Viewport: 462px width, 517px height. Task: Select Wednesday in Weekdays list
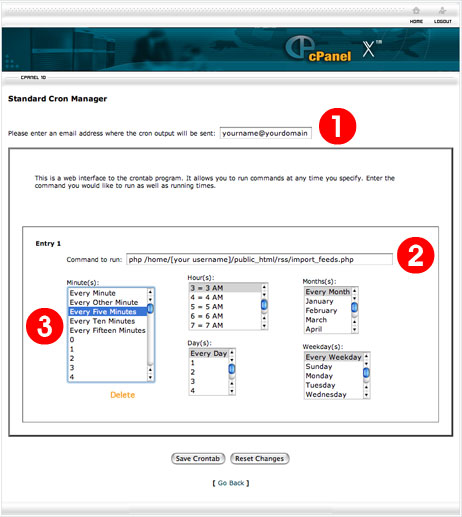click(334, 394)
